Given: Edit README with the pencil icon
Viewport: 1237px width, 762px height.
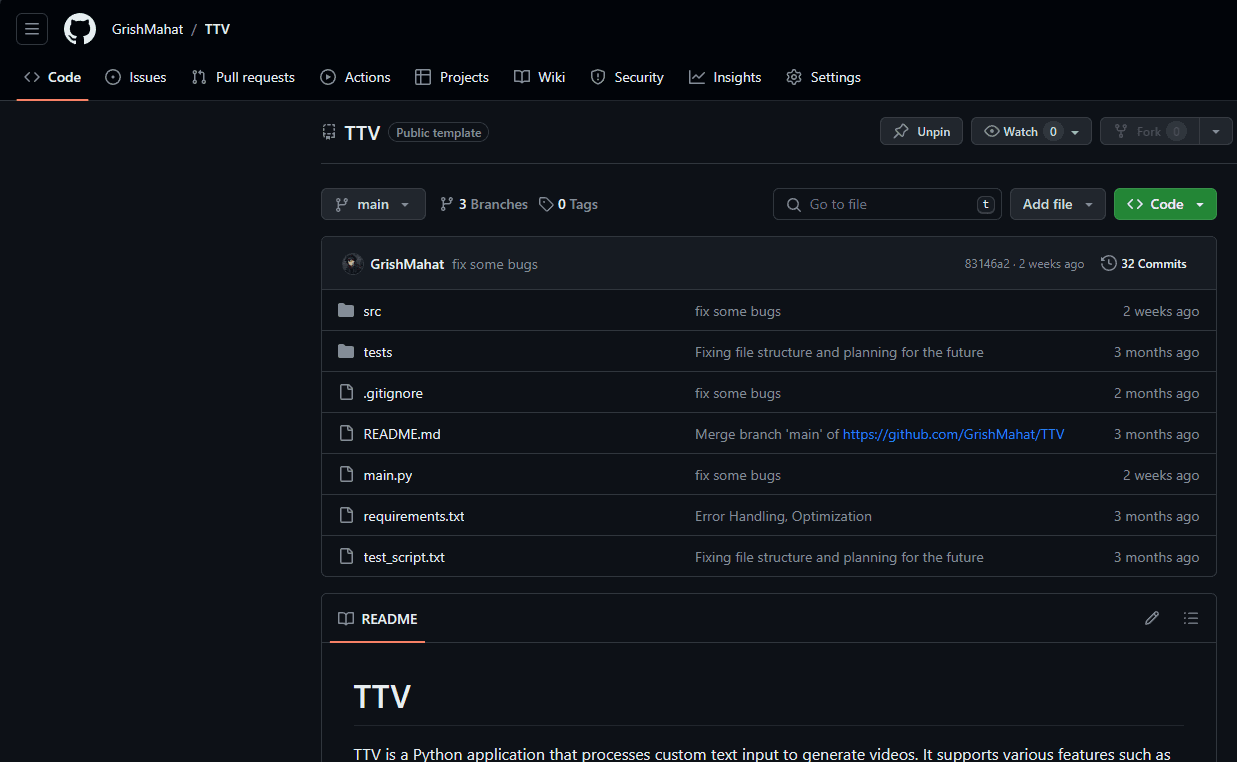Looking at the screenshot, I should (x=1152, y=618).
